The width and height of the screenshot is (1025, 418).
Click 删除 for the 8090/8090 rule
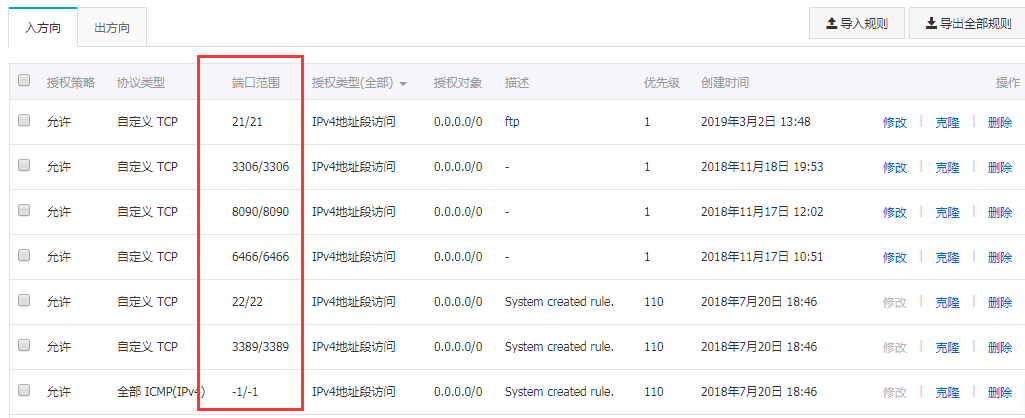[x=1000, y=213]
